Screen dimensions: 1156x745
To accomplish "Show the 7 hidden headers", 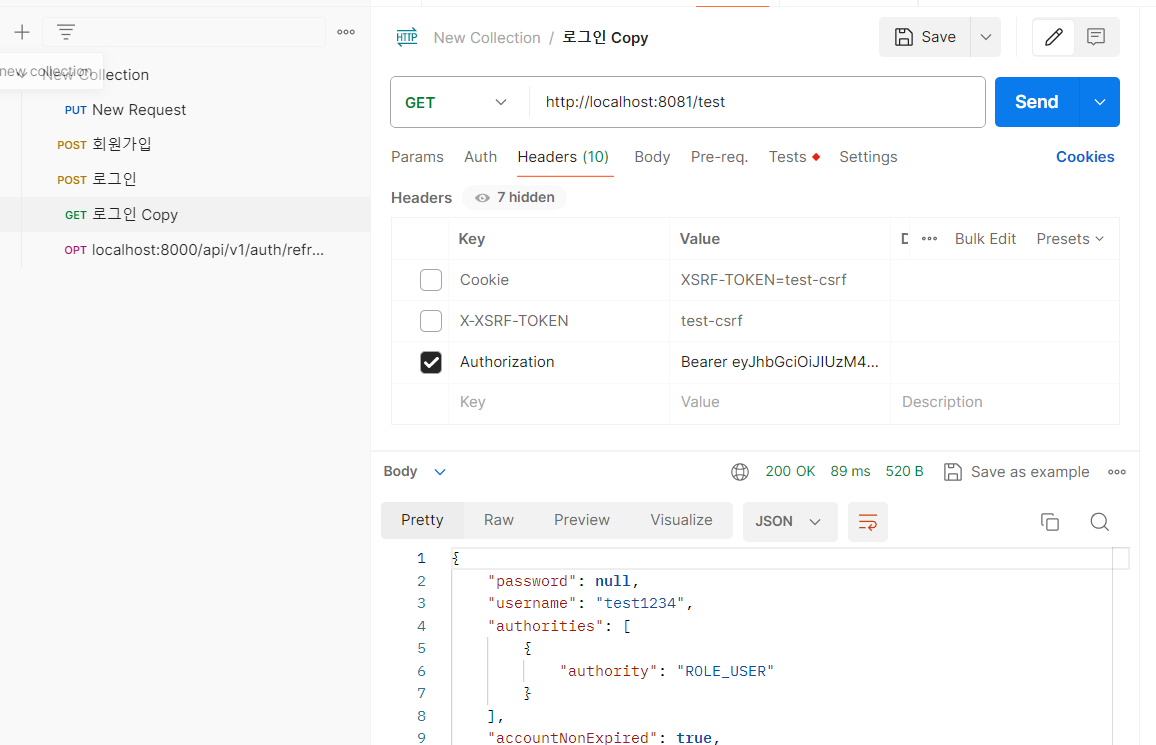I will pos(515,197).
